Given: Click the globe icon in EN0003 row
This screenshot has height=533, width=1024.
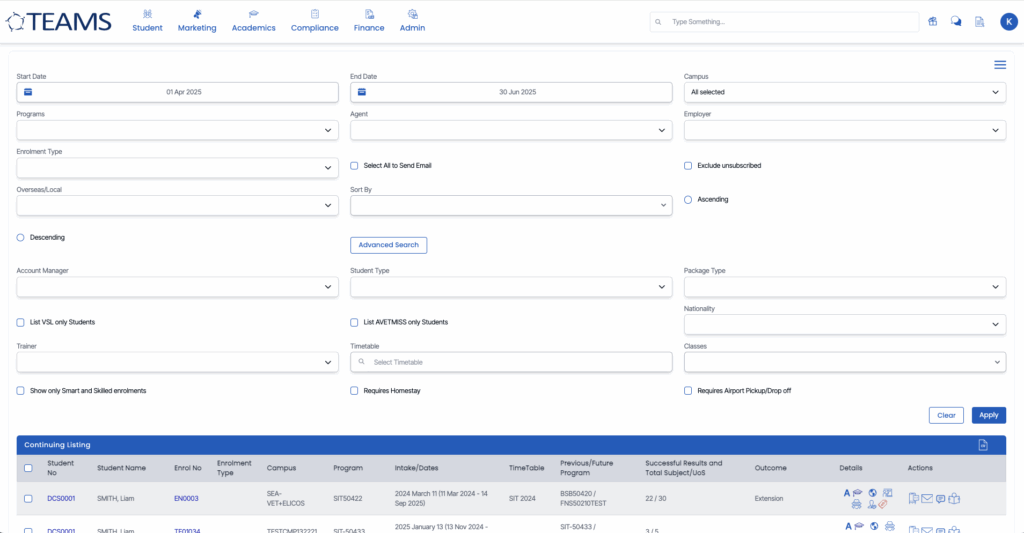Looking at the screenshot, I should [872, 493].
